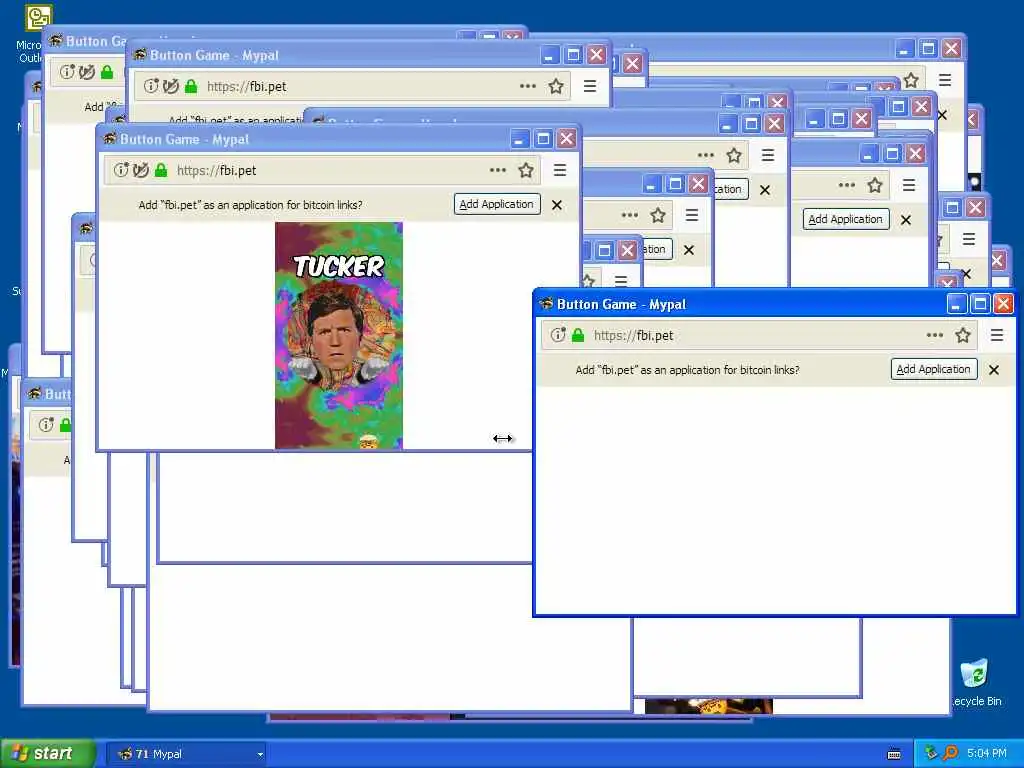
Task: Click the keyboard icon on the taskbar
Action: click(894, 754)
